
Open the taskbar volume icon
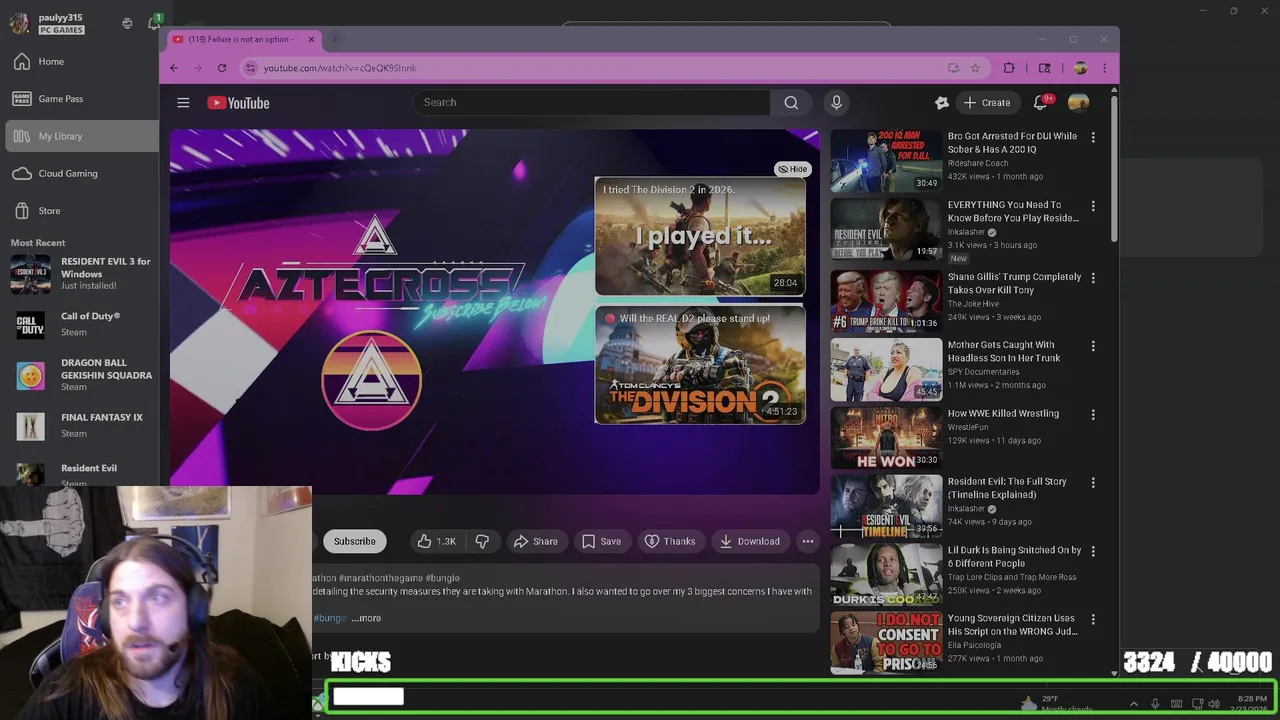(x=1215, y=704)
